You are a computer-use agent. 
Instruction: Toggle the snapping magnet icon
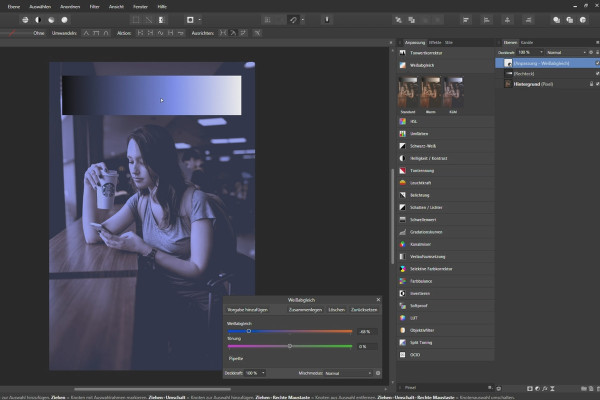(x=293, y=20)
